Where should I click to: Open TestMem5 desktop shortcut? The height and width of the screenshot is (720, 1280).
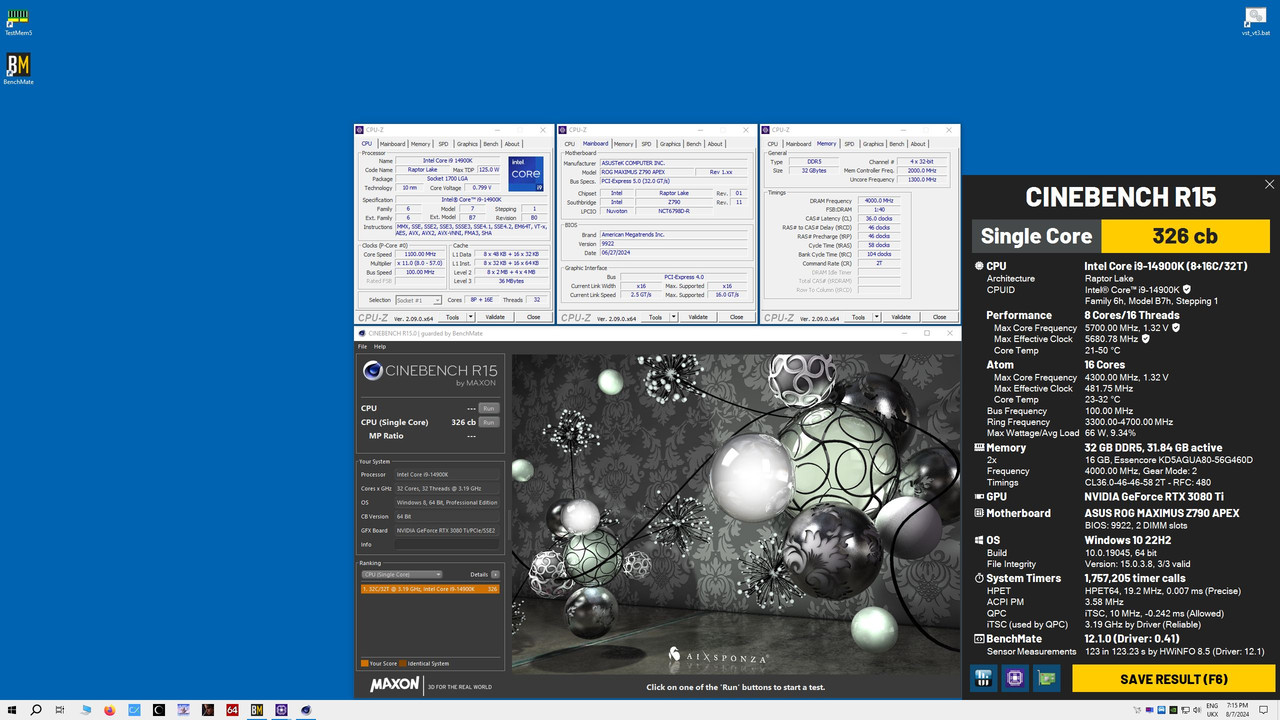[18, 21]
